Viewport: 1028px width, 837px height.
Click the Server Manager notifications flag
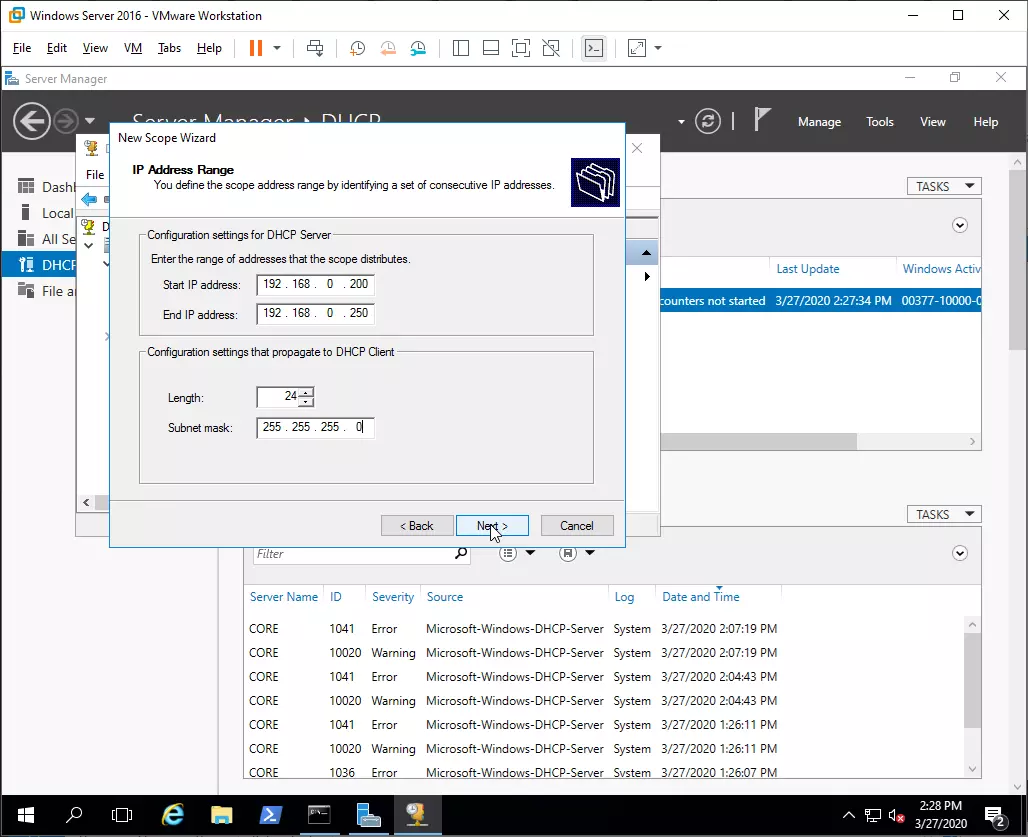[x=761, y=120]
